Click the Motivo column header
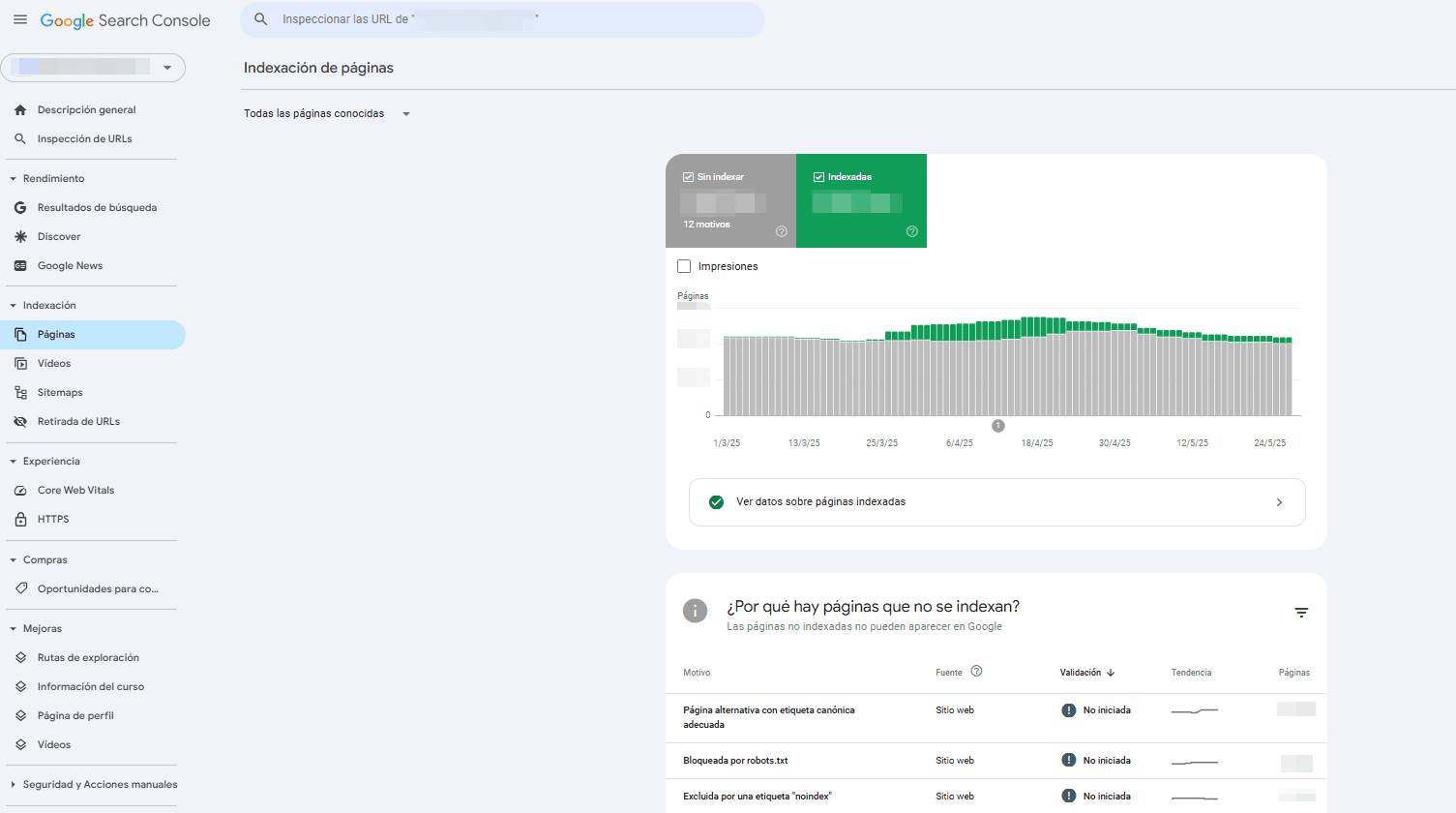 tap(697, 673)
